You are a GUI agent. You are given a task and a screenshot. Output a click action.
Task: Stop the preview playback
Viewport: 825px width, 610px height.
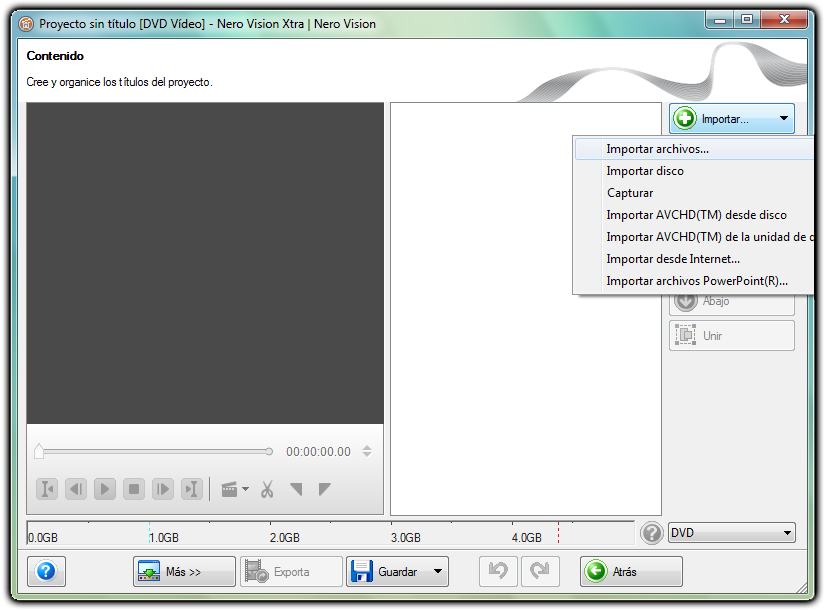click(x=134, y=489)
